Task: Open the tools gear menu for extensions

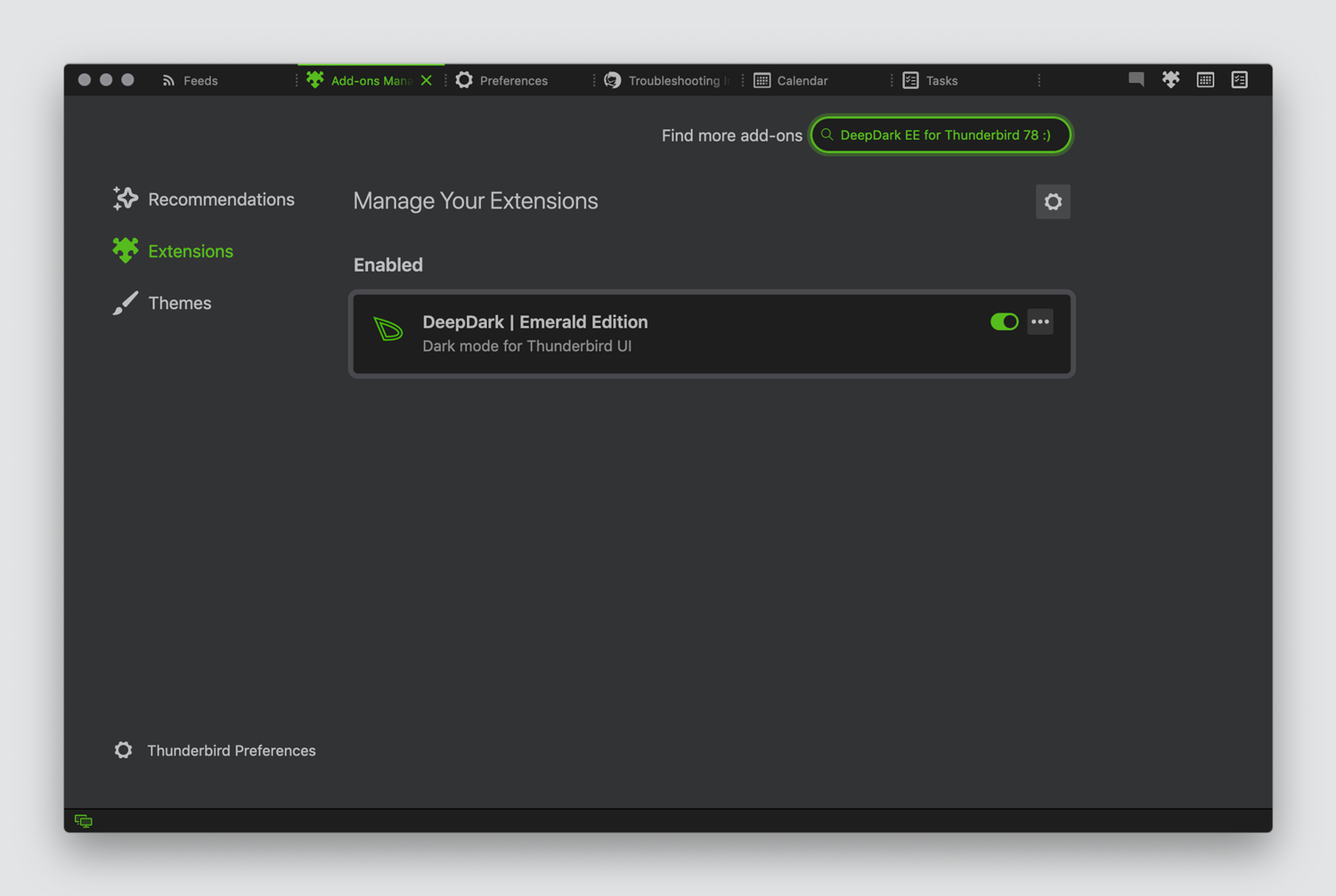Action: 1053,201
